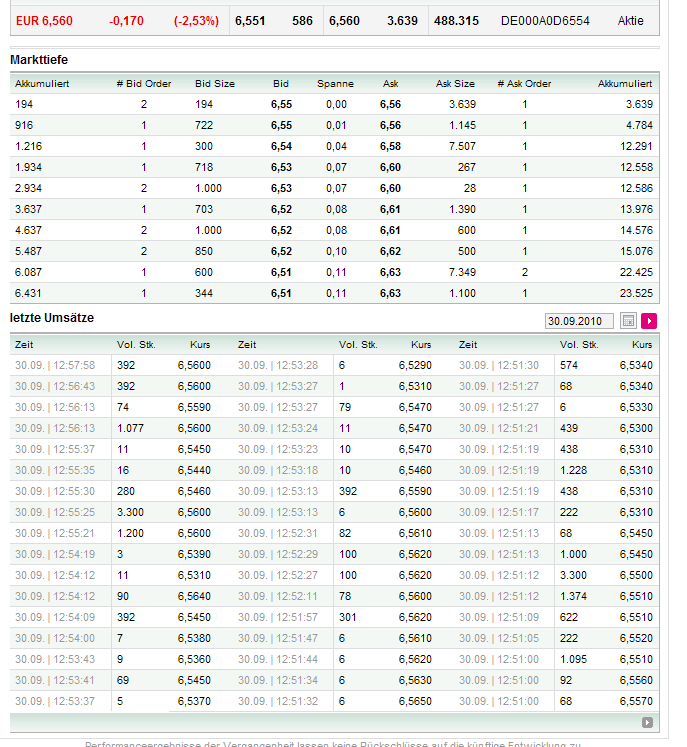Viewport: 687px width, 747px height.
Task: Click the pink arrow submit date button
Action: point(650,321)
